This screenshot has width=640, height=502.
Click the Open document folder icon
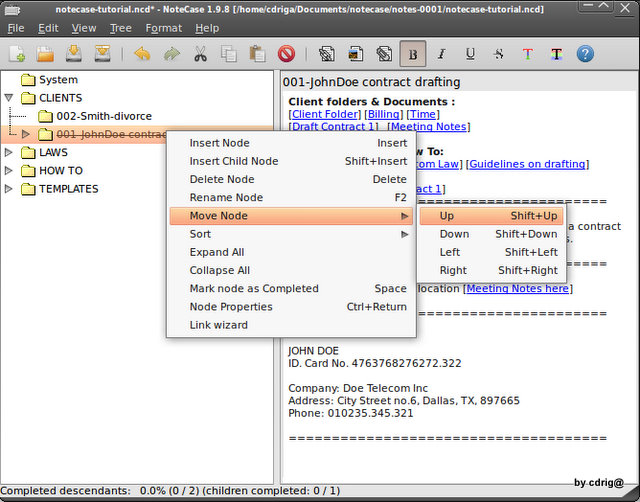click(x=45, y=54)
